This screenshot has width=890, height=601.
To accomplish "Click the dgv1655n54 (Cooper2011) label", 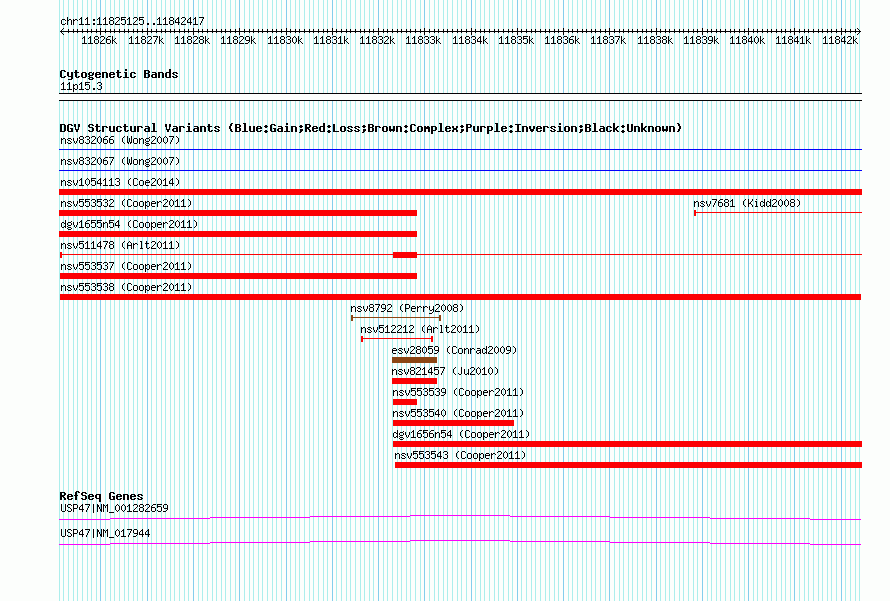I will coord(129,224).
